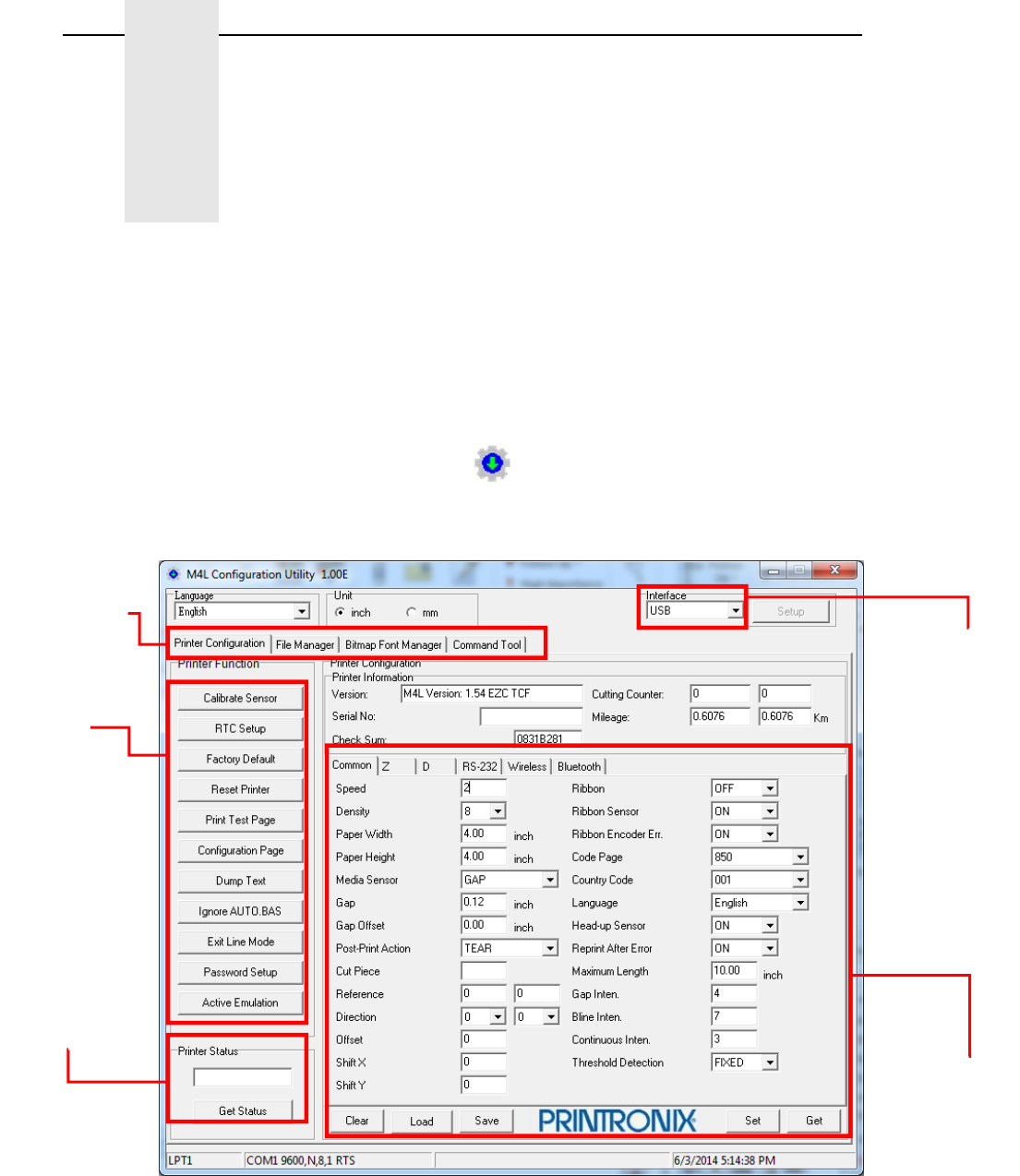Image resolution: width=1020 pixels, height=1176 pixels.
Task: Select the Z settings tab
Action: click(395, 767)
